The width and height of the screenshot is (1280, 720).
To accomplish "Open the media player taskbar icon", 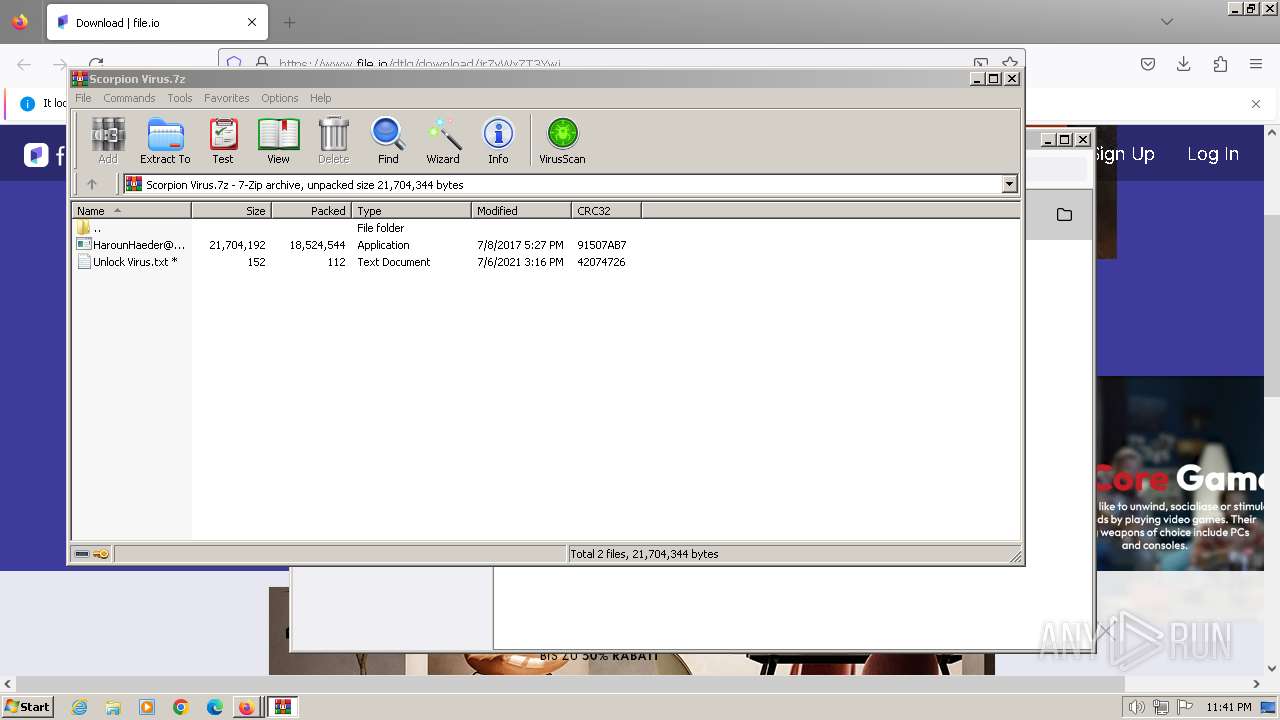I will tap(147, 707).
